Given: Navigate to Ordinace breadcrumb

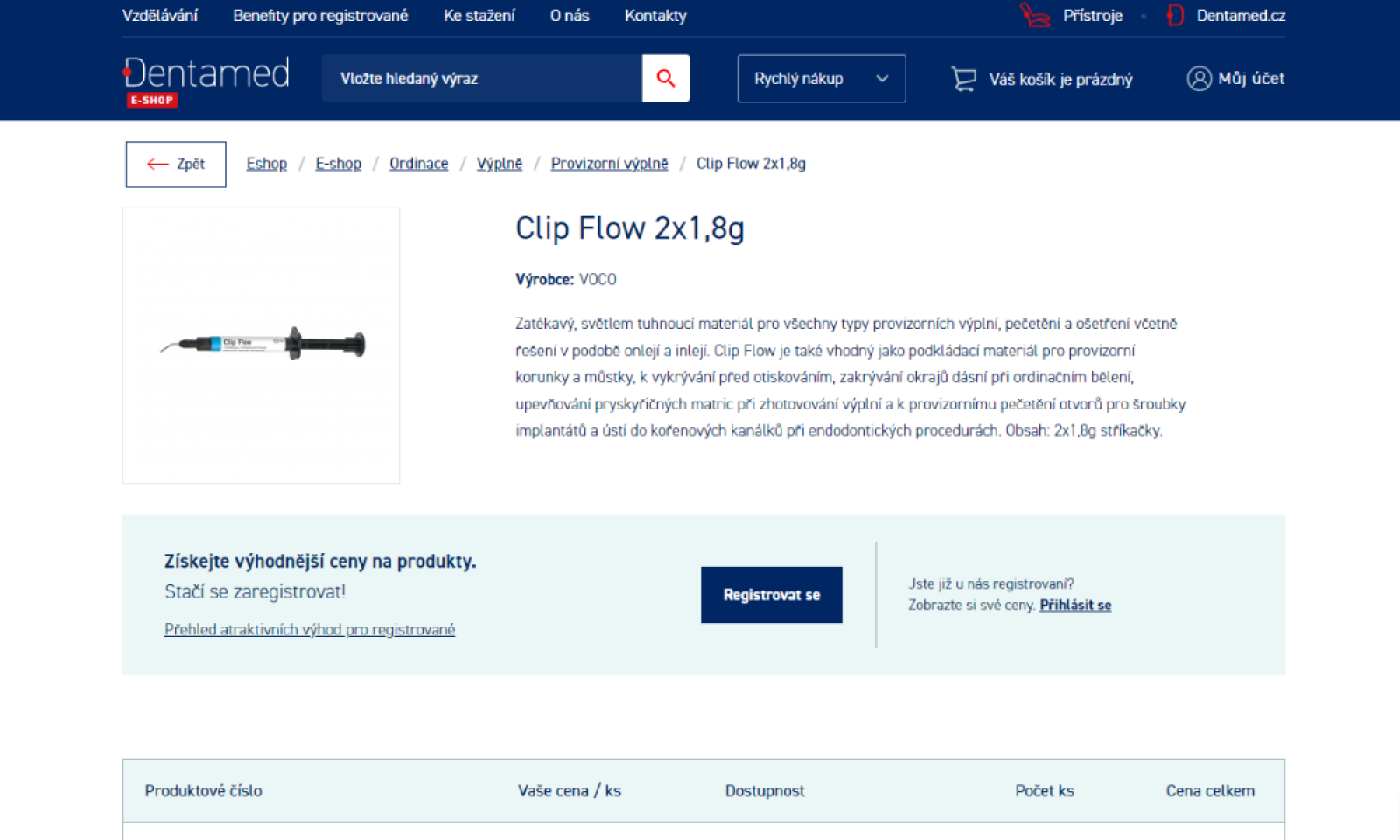Looking at the screenshot, I should click(418, 164).
